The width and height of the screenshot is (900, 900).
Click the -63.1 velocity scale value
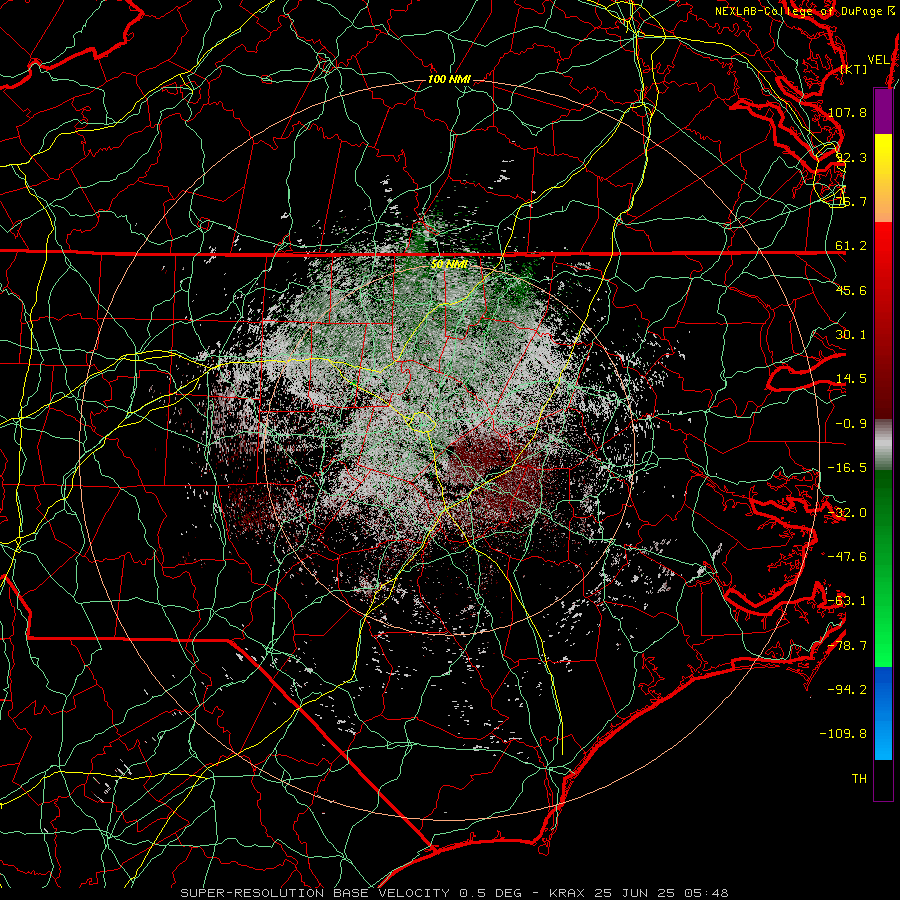tap(847, 601)
